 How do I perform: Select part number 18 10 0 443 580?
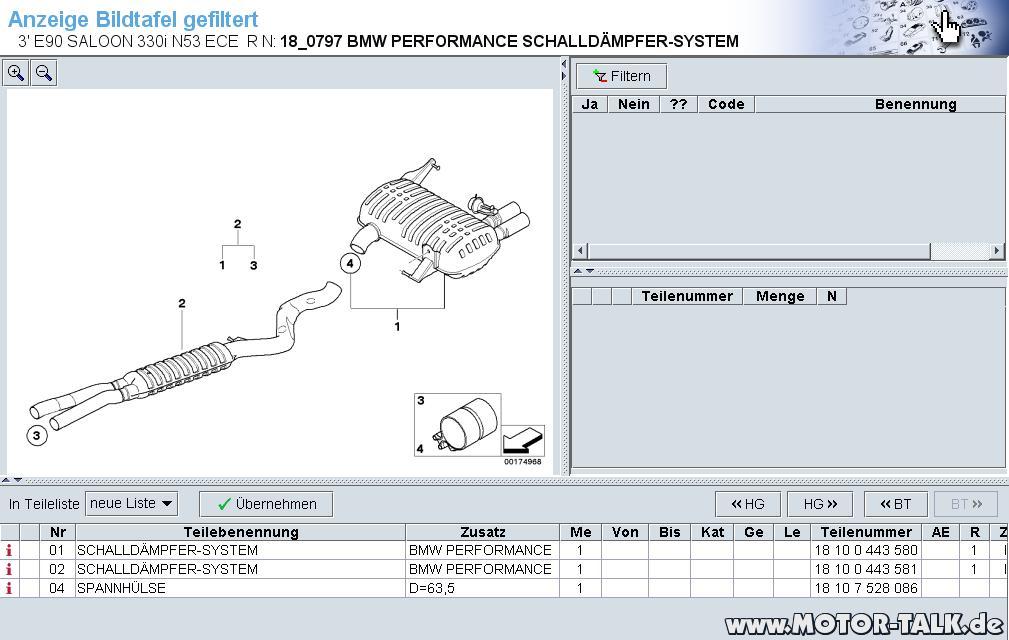click(x=866, y=551)
